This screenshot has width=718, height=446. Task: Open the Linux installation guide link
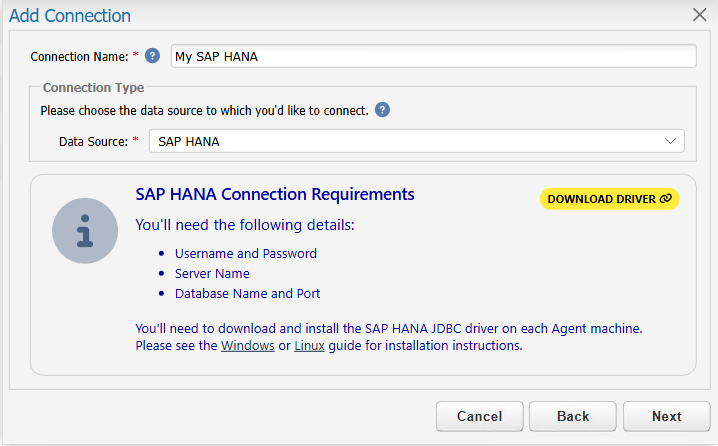(309, 345)
